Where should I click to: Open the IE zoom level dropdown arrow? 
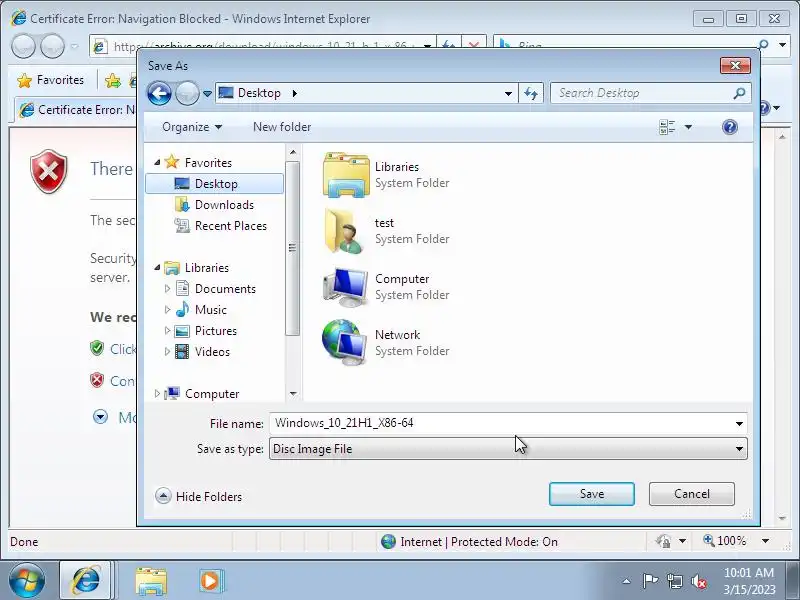[x=765, y=541]
